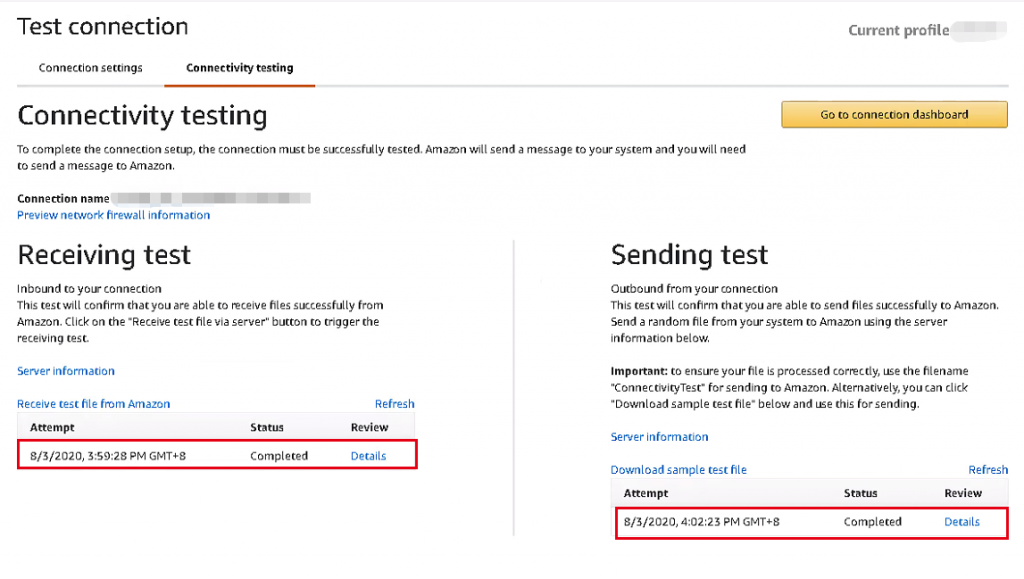Click Go to connection dashboard button
The image size is (1024, 579).
tap(894, 114)
